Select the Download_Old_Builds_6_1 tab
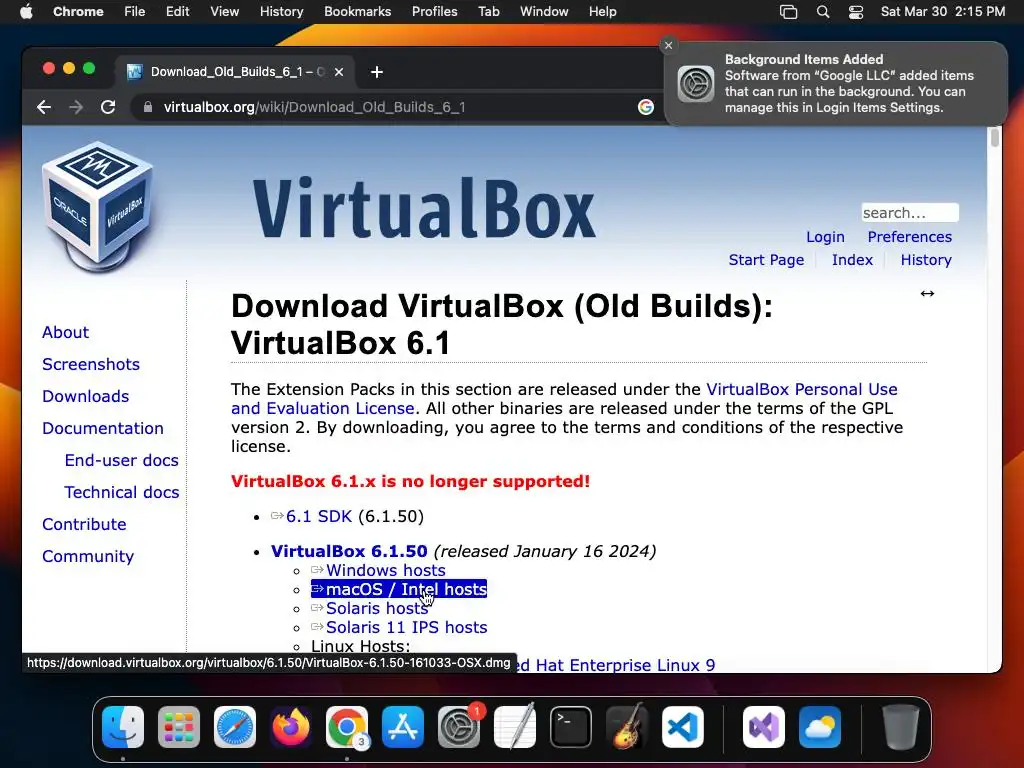Viewport: 1024px width, 768px height. pyautogui.click(x=235, y=72)
